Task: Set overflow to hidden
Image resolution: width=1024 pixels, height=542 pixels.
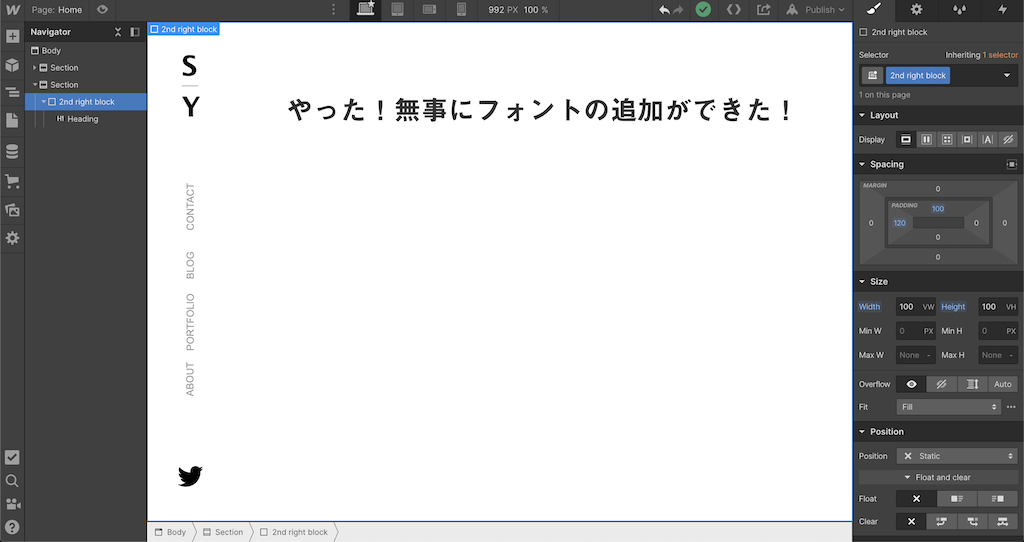Action: 941,384
